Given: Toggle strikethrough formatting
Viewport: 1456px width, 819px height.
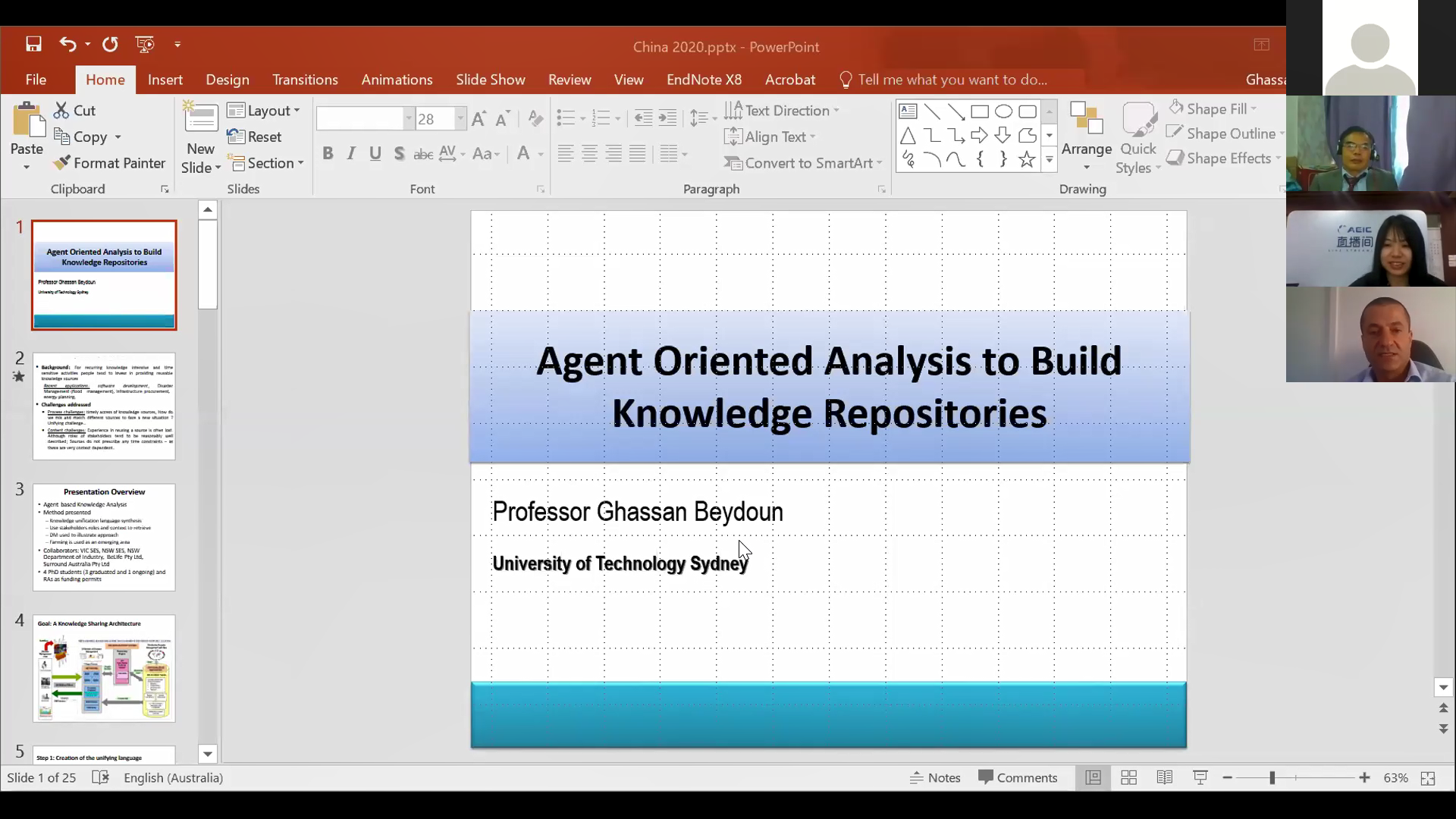Looking at the screenshot, I should (423, 154).
